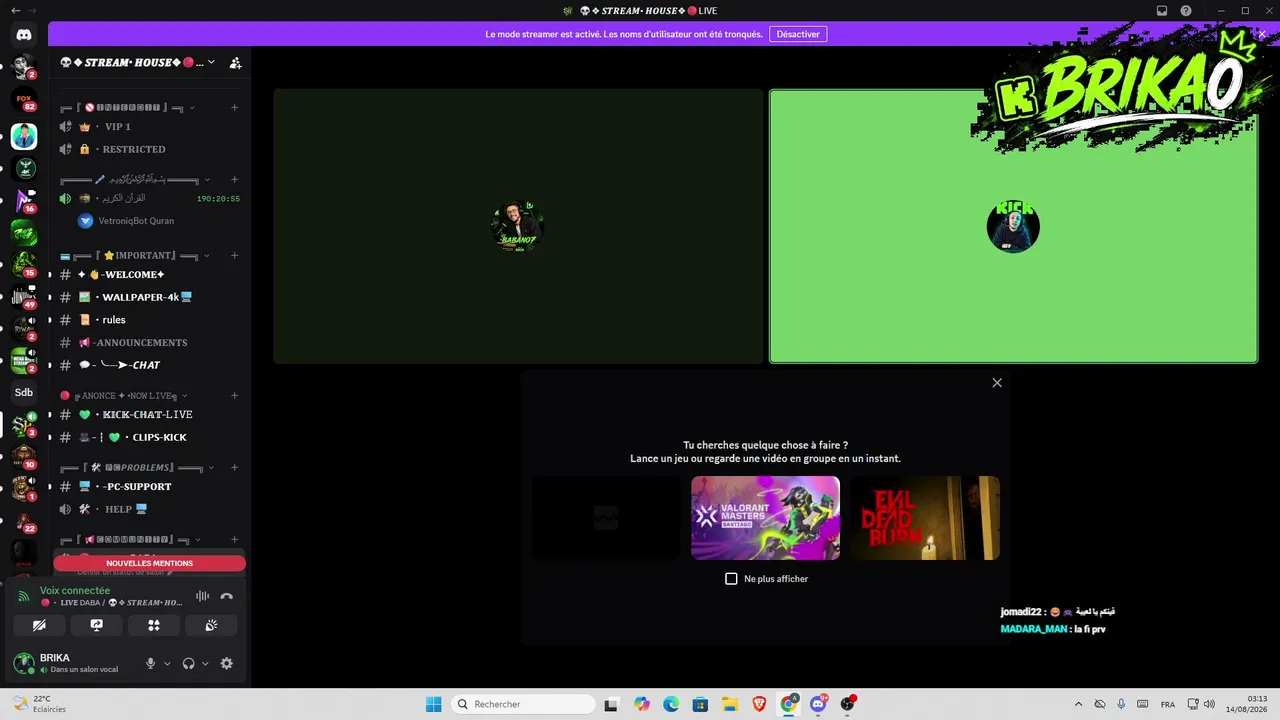The height and width of the screenshot is (720, 1280).
Task: Open user settings gear
Action: 226,663
